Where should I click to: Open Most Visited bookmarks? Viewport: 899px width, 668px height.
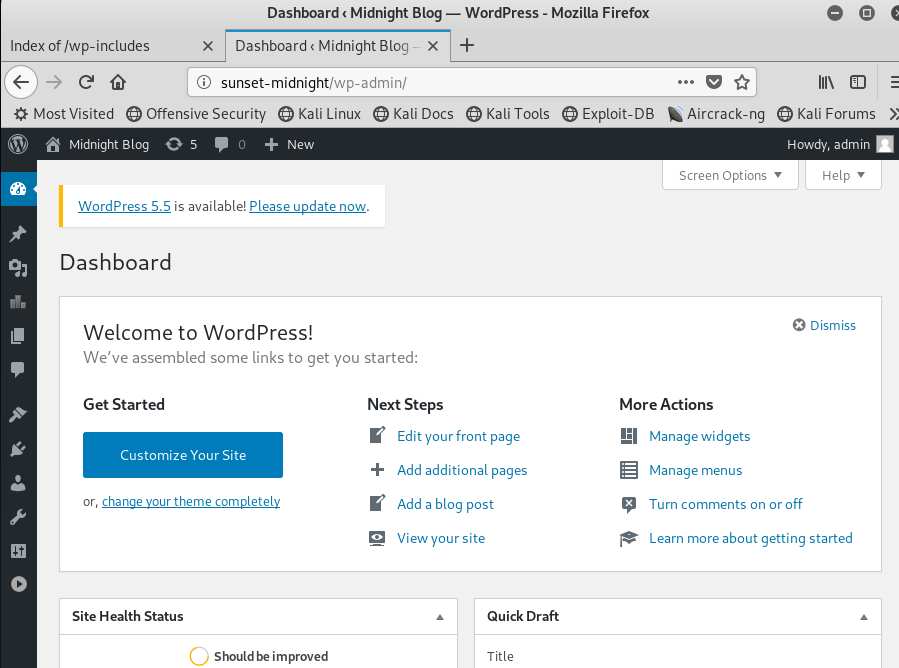pyautogui.click(x=64, y=114)
